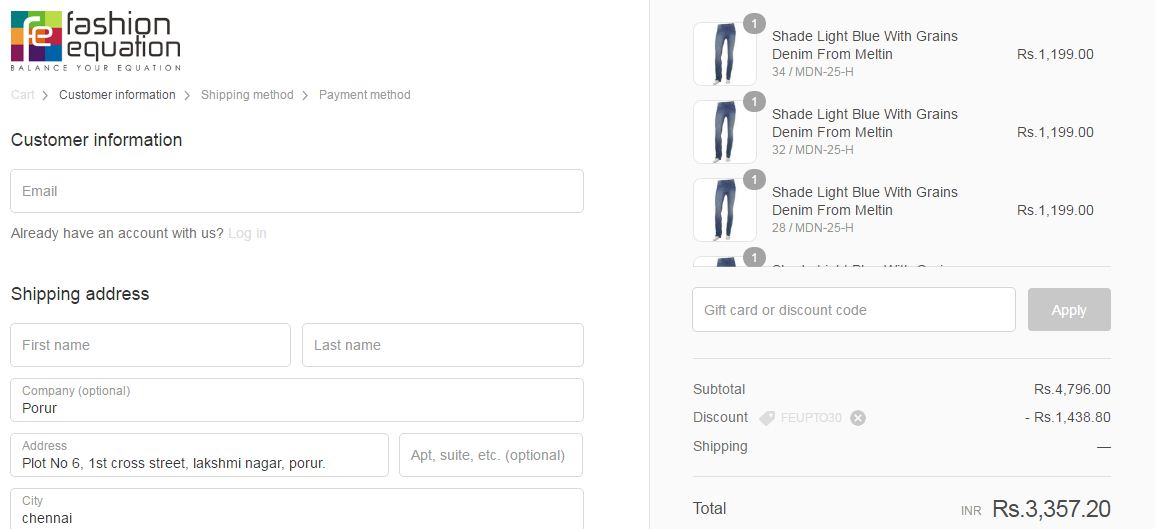Click the Apt, suite, etc. field

pyautogui.click(x=490, y=456)
